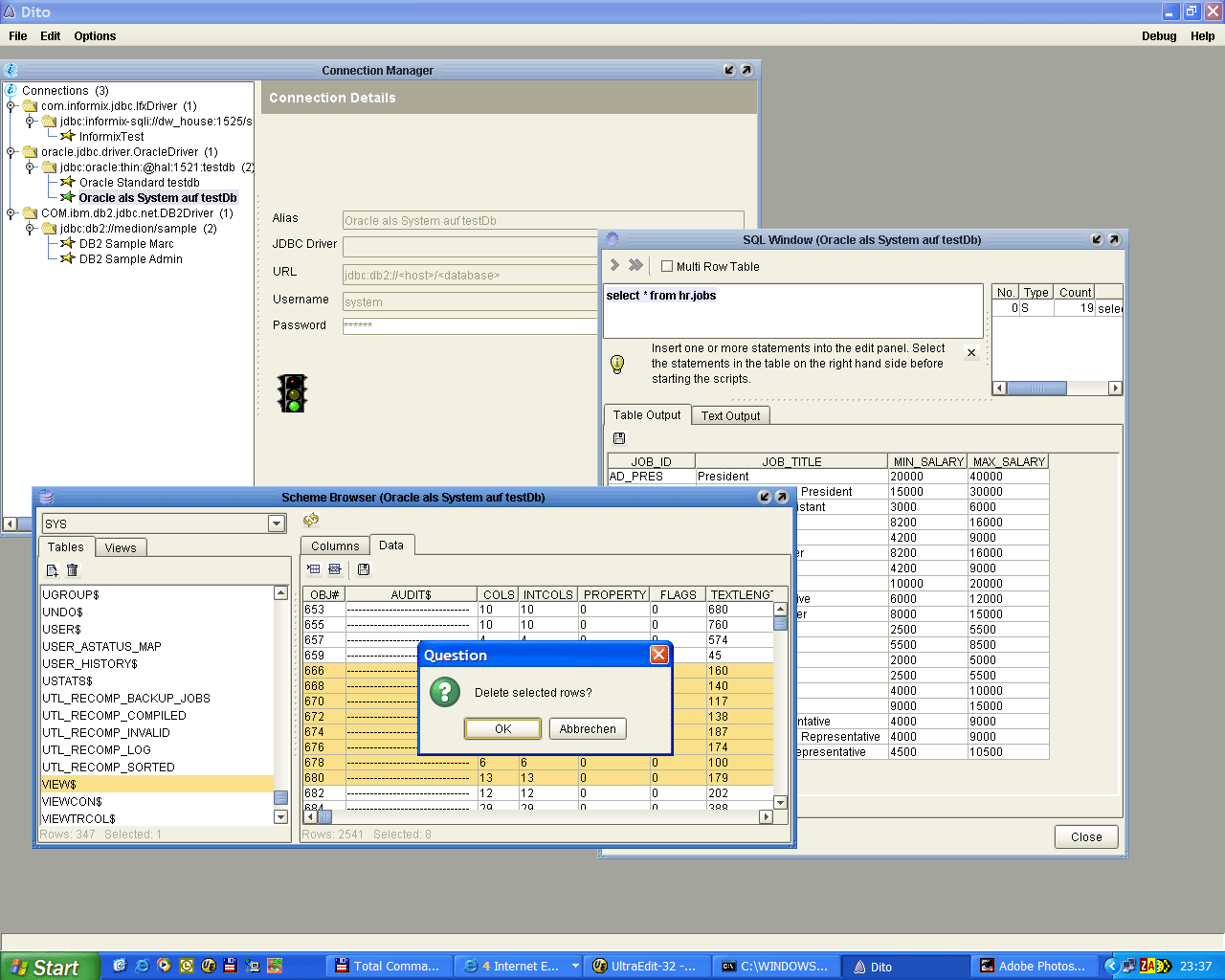The width and height of the screenshot is (1225, 980).
Task: Collapse the oracle.jdbc.driver.OracleDriver tree node
Action: coord(11,152)
